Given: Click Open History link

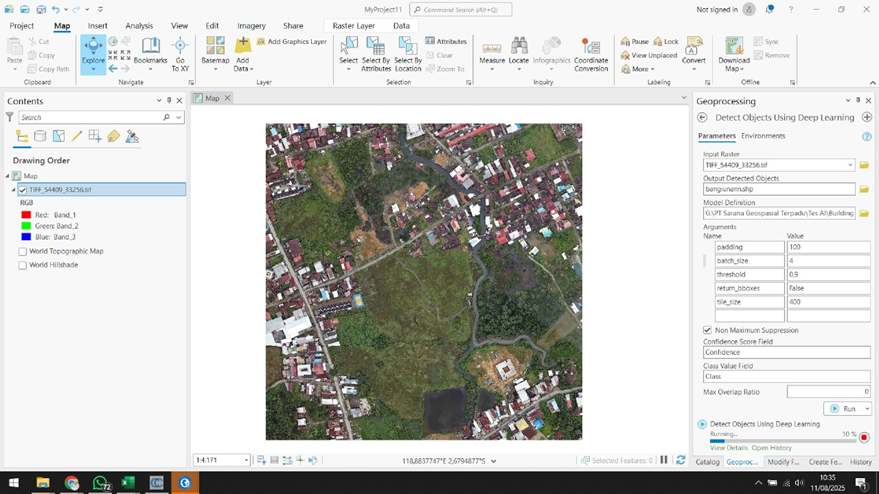Looking at the screenshot, I should click(771, 447).
